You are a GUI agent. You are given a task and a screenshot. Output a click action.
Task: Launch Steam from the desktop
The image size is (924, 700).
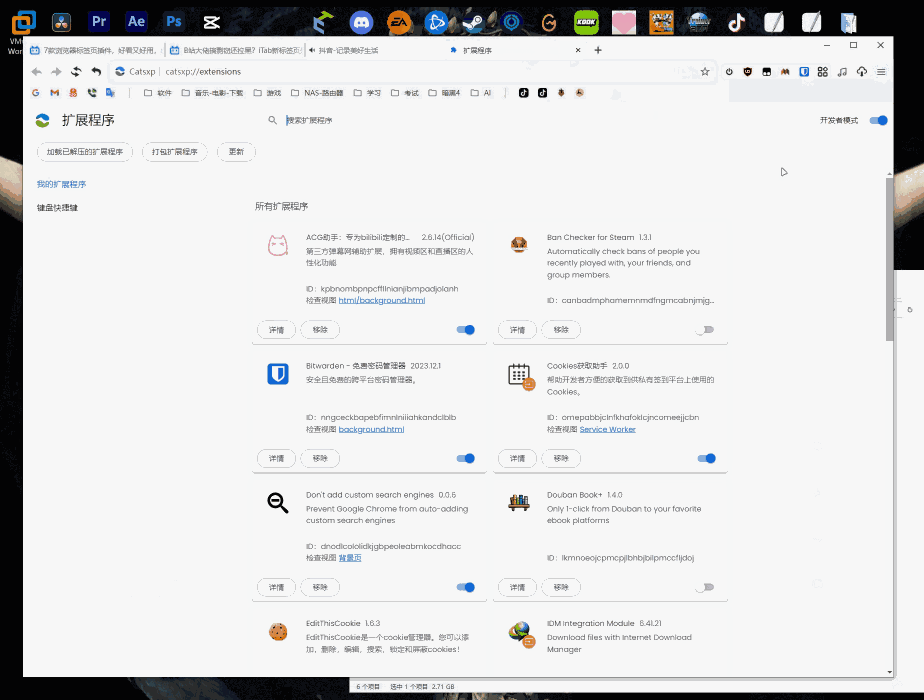coord(473,22)
